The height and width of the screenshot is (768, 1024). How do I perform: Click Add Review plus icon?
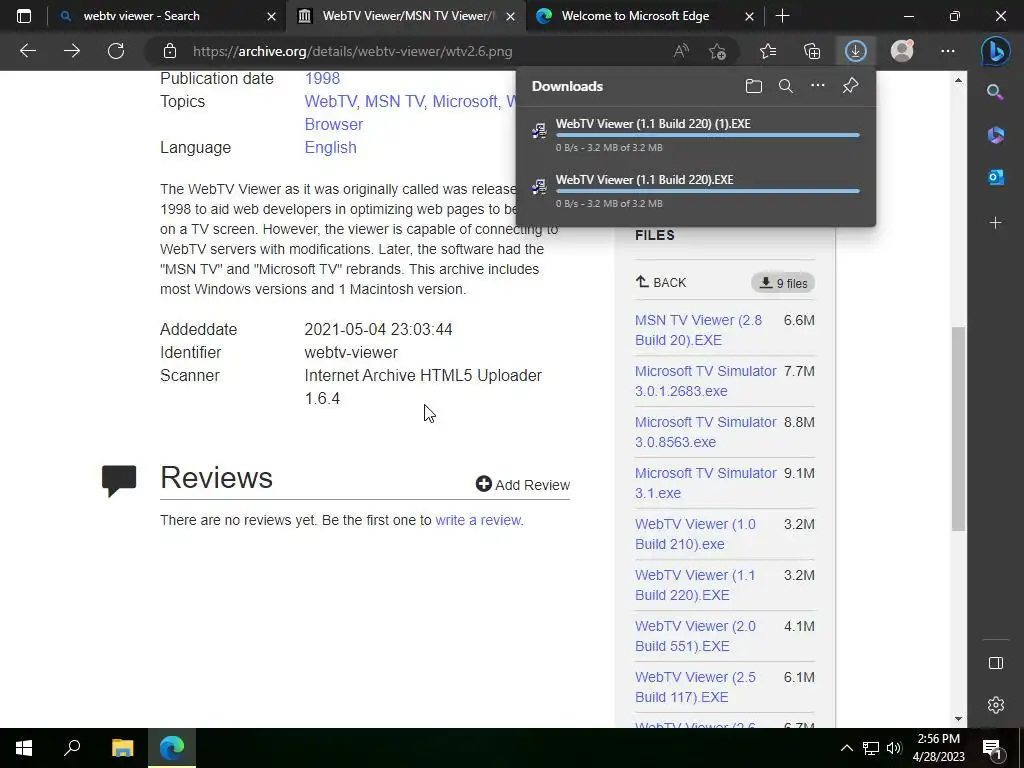coord(483,484)
